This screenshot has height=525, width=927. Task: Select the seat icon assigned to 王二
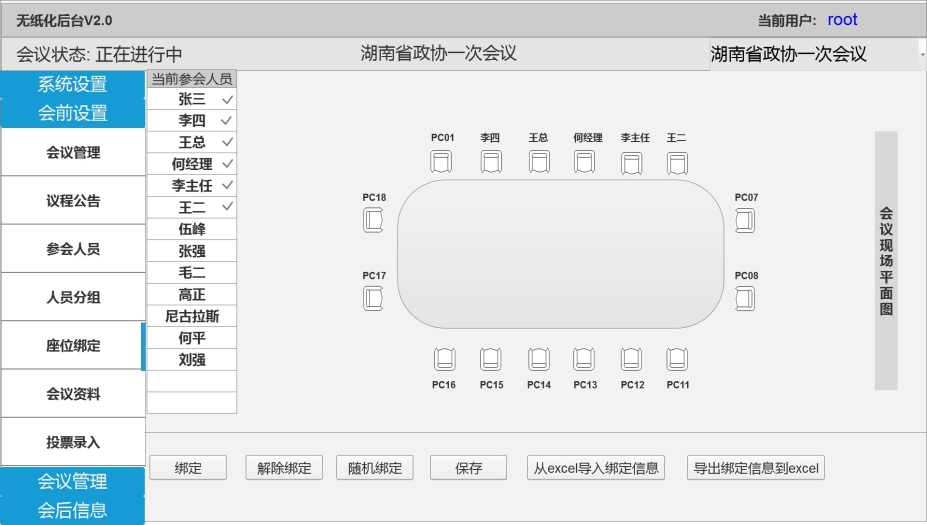click(678, 163)
